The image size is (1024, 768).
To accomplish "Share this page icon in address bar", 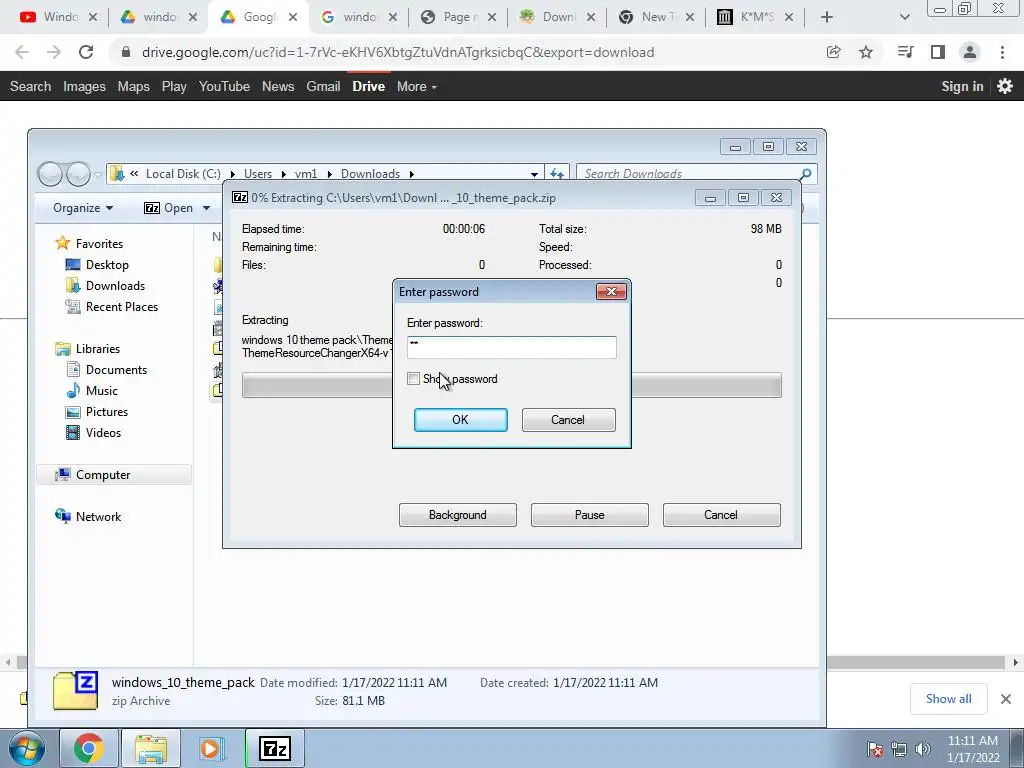I will (833, 52).
